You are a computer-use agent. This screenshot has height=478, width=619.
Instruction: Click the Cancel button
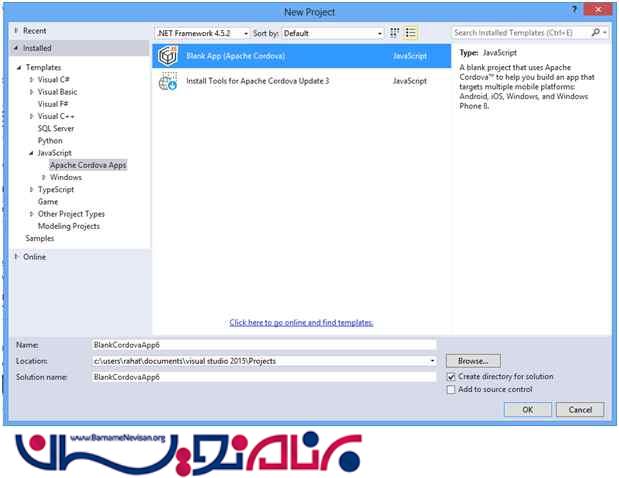click(580, 410)
